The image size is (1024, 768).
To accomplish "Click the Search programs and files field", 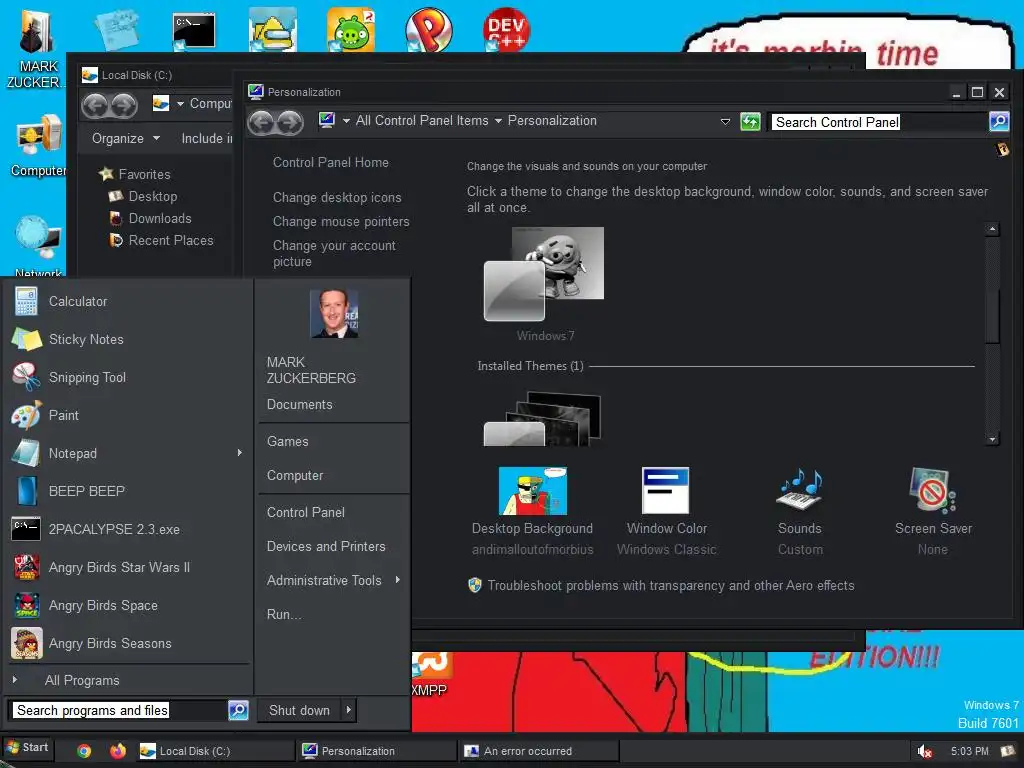I will tap(118, 710).
